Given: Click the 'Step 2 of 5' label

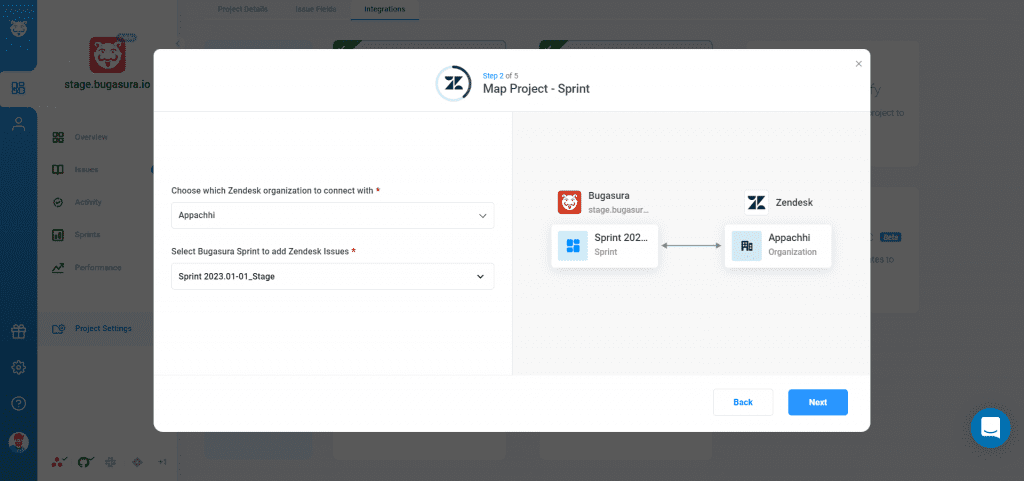Looking at the screenshot, I should coord(500,76).
